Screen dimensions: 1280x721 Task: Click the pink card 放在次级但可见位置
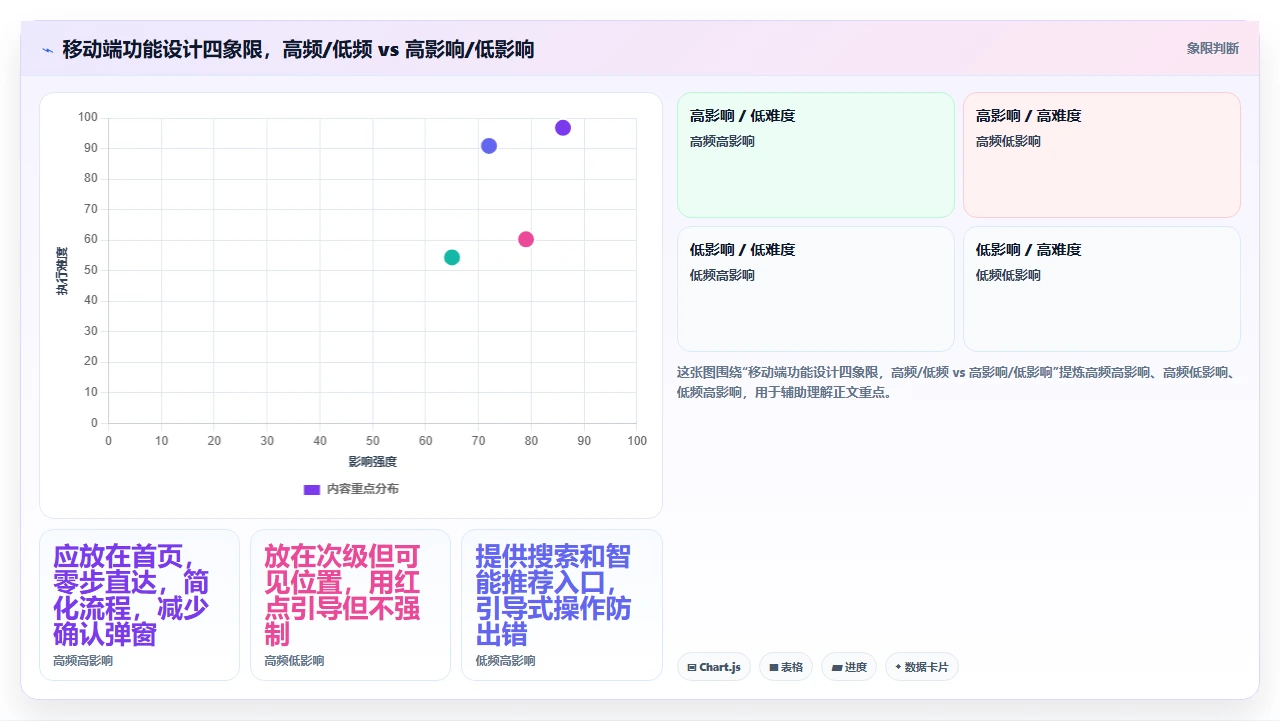(350, 605)
